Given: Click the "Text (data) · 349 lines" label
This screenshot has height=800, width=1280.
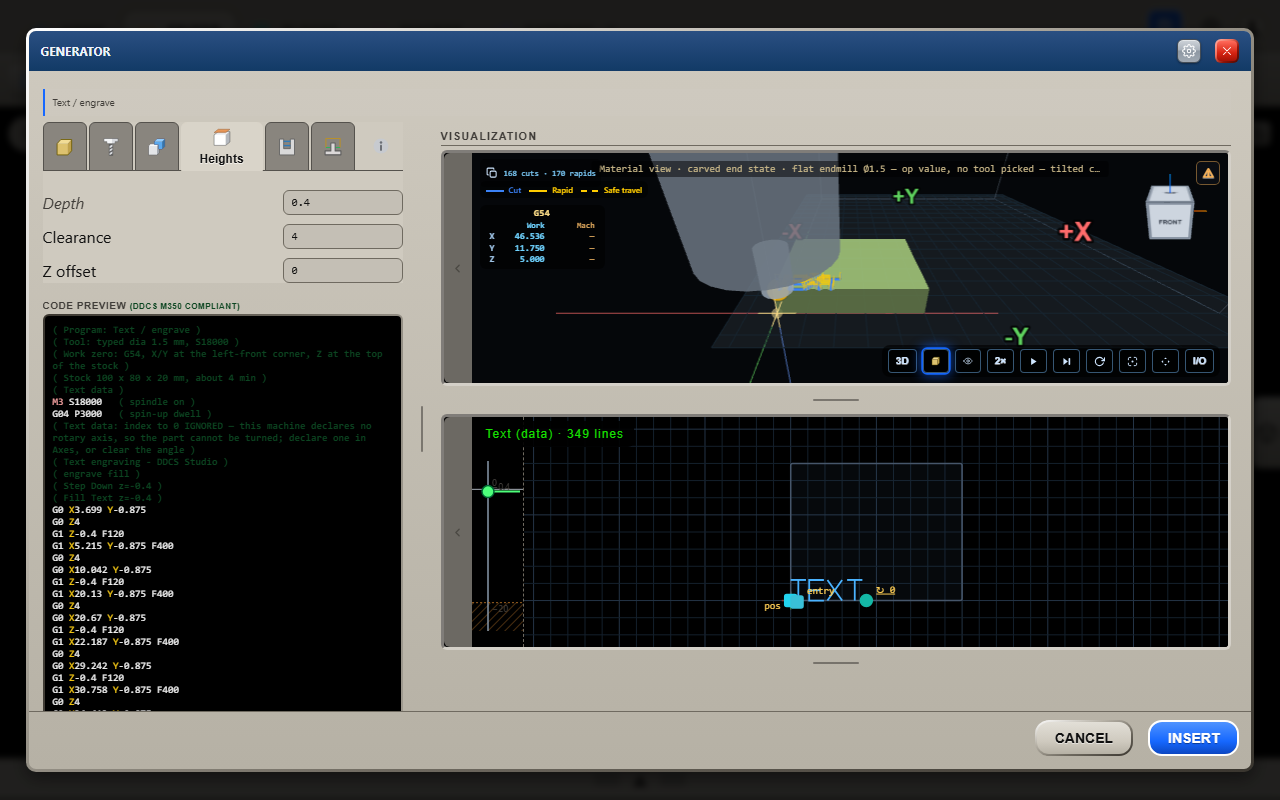Looking at the screenshot, I should point(554,434).
